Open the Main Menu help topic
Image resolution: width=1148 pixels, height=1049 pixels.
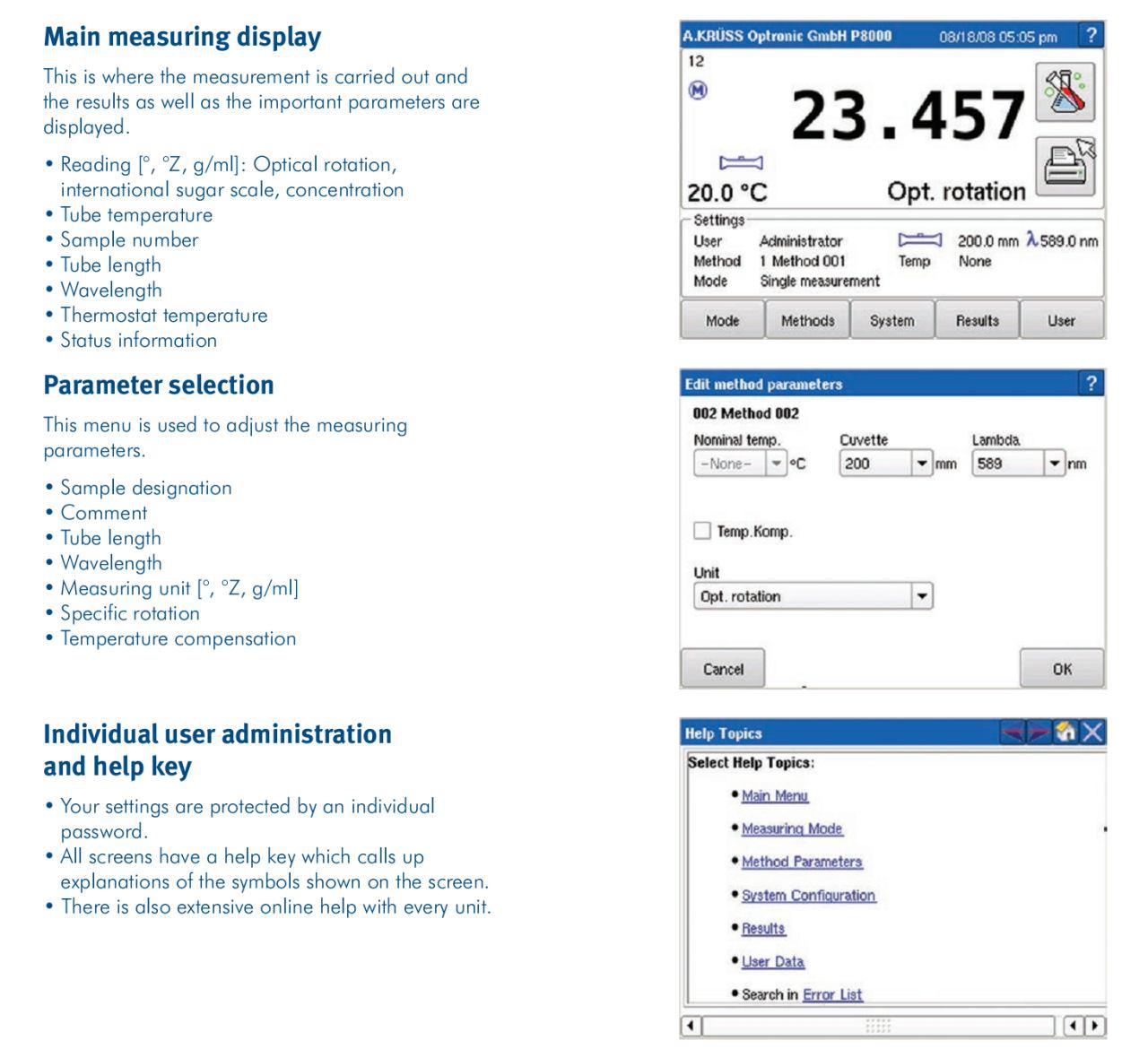tap(775, 795)
